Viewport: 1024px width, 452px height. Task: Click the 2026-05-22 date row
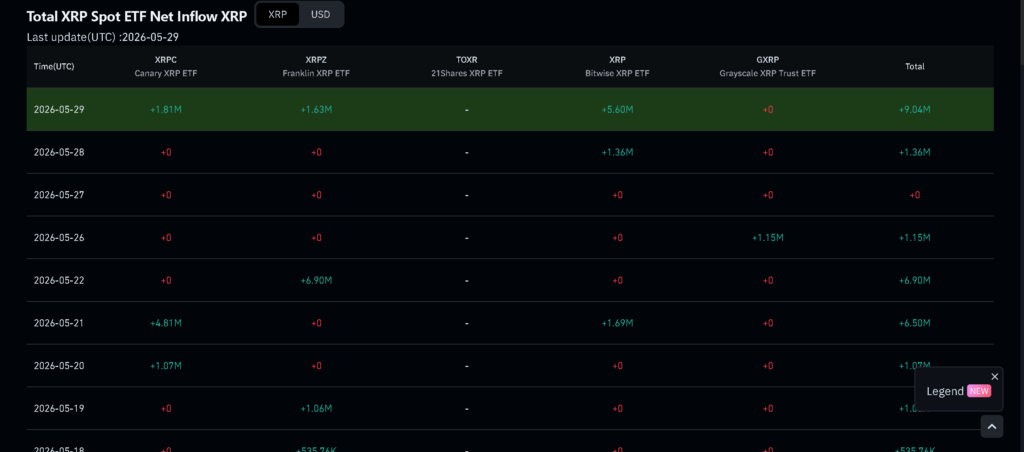click(x=510, y=280)
